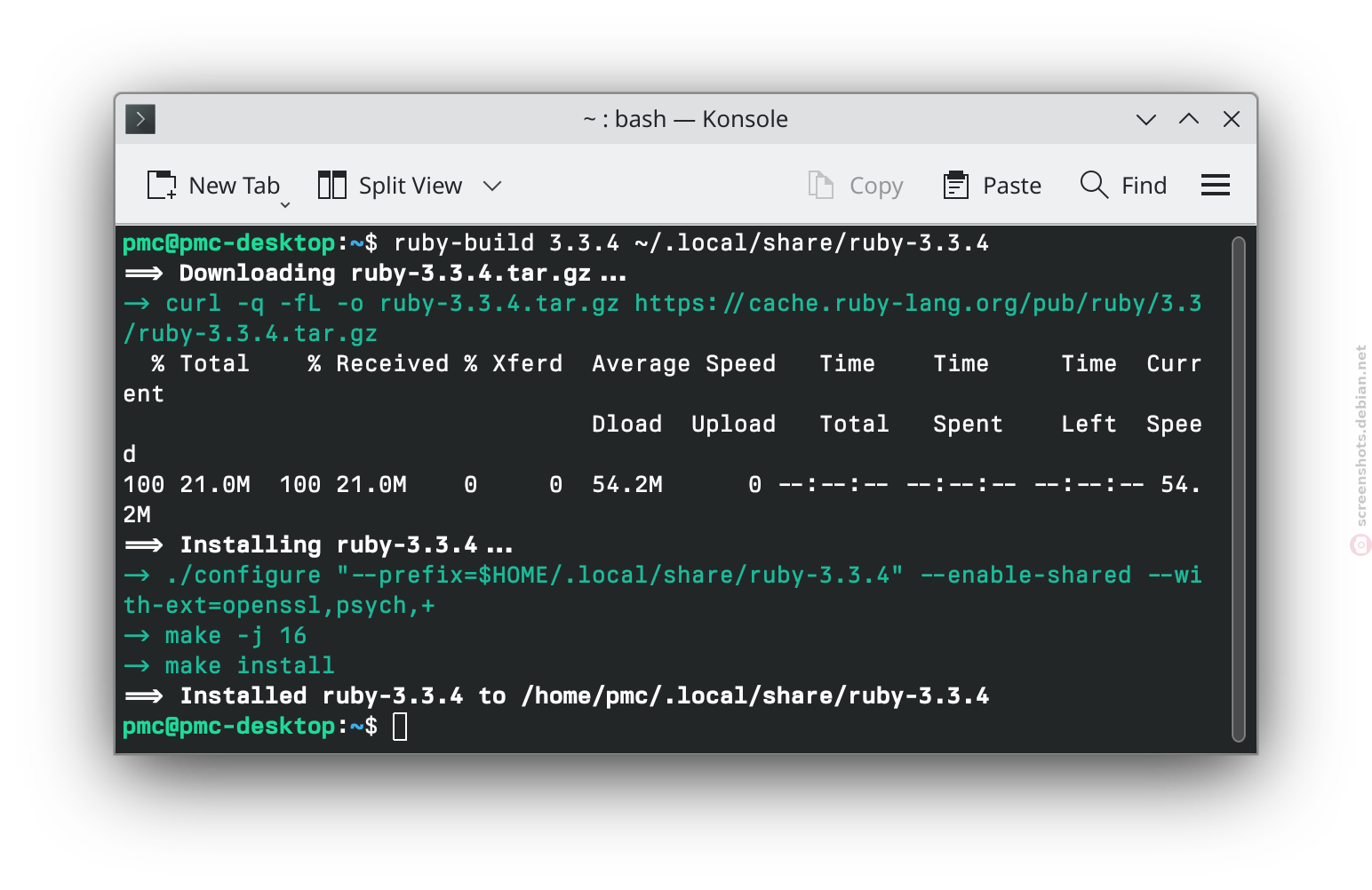Open a New Tab
Image resolution: width=1372 pixels, height=890 pixels.
(x=213, y=186)
